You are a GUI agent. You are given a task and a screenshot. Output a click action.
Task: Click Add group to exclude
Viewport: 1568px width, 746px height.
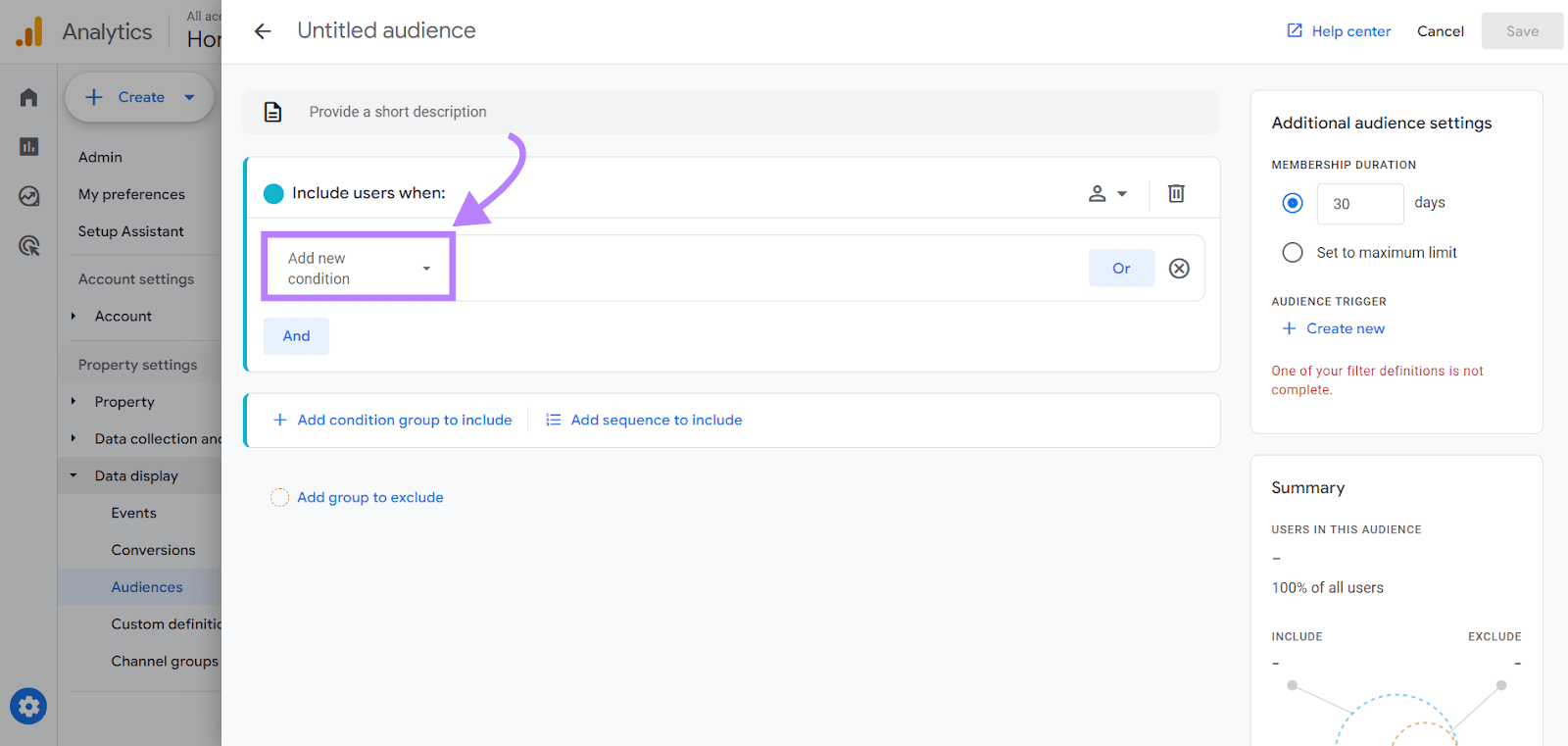point(369,498)
